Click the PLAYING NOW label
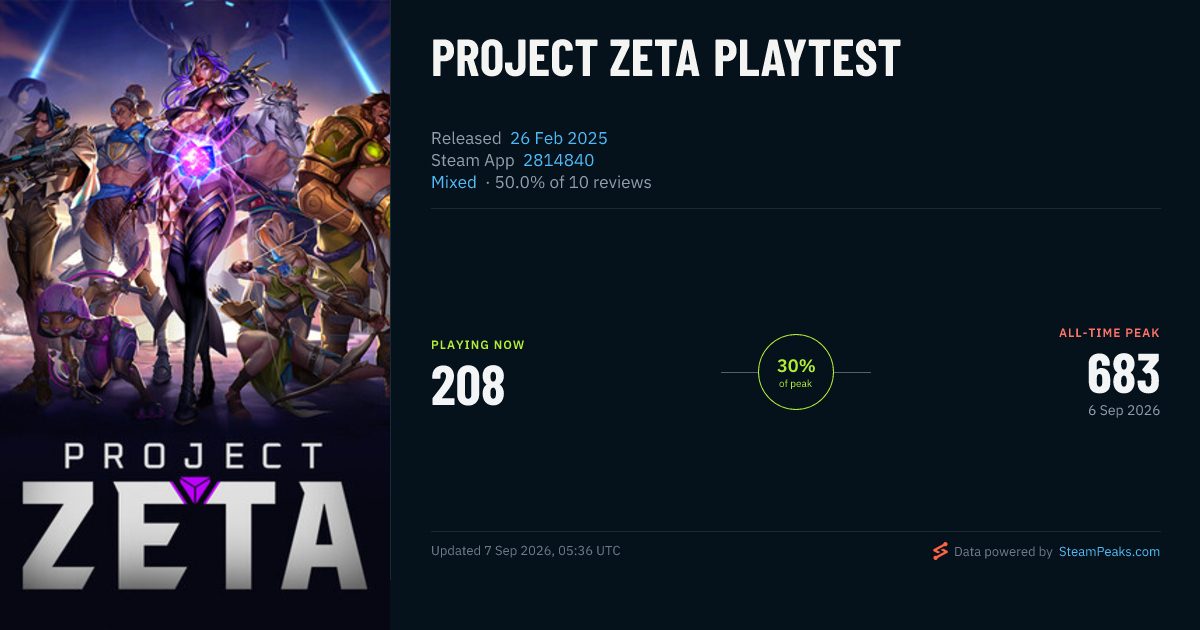 478,345
